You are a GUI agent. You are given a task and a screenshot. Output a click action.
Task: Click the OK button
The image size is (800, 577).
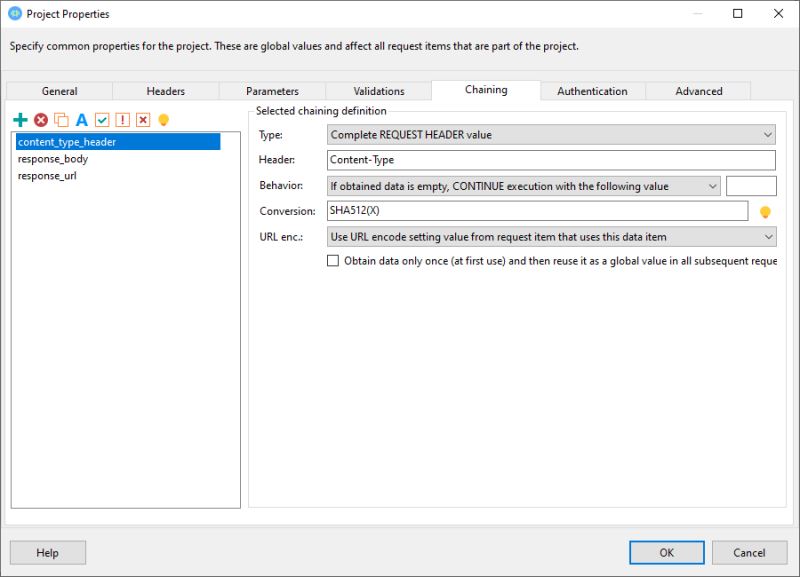click(667, 553)
